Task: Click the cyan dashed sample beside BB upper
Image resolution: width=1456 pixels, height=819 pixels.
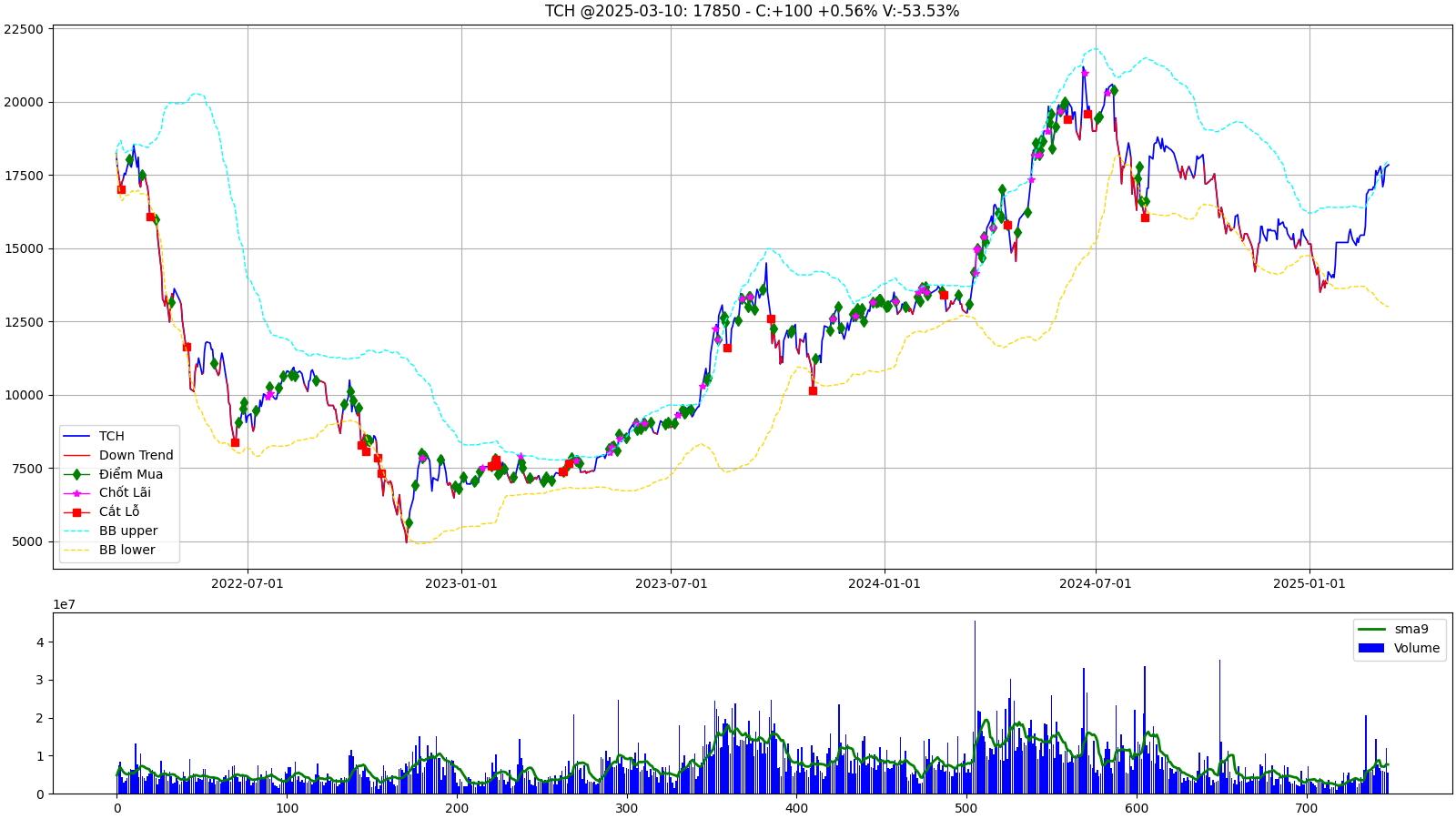Action: click(x=77, y=531)
